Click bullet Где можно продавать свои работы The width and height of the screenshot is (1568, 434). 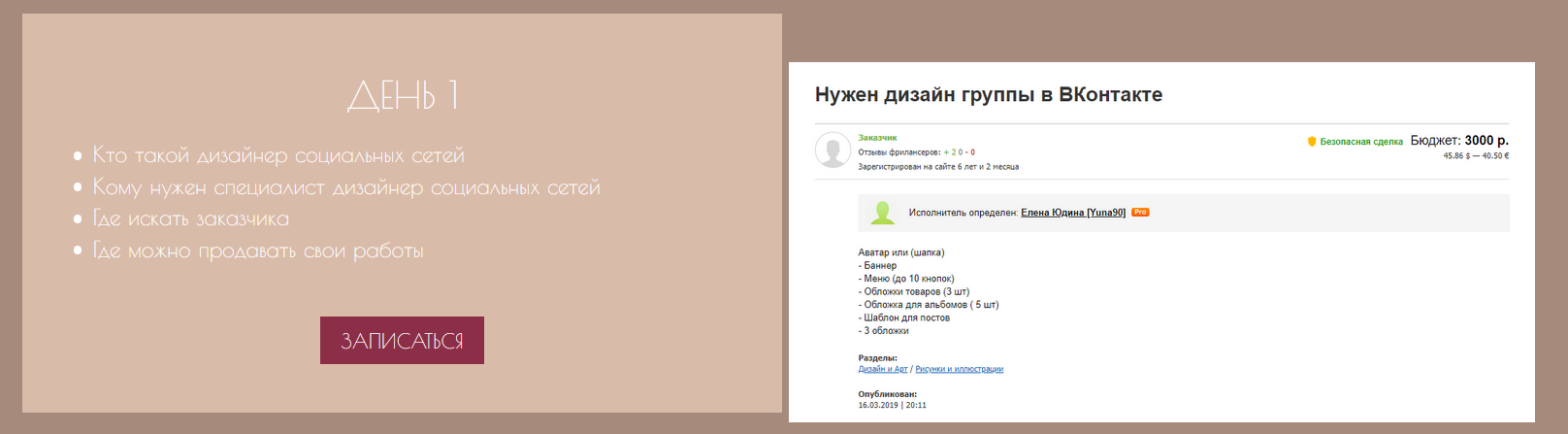click(258, 250)
